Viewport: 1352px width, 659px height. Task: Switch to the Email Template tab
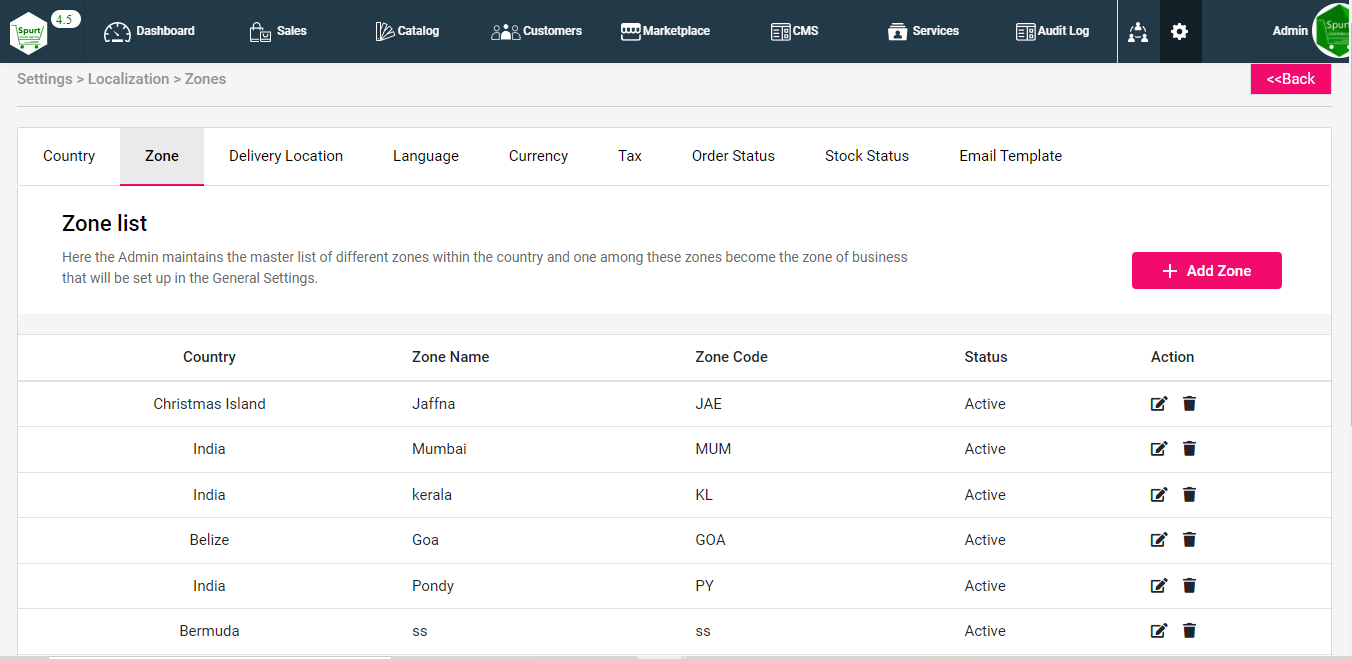(x=1010, y=156)
